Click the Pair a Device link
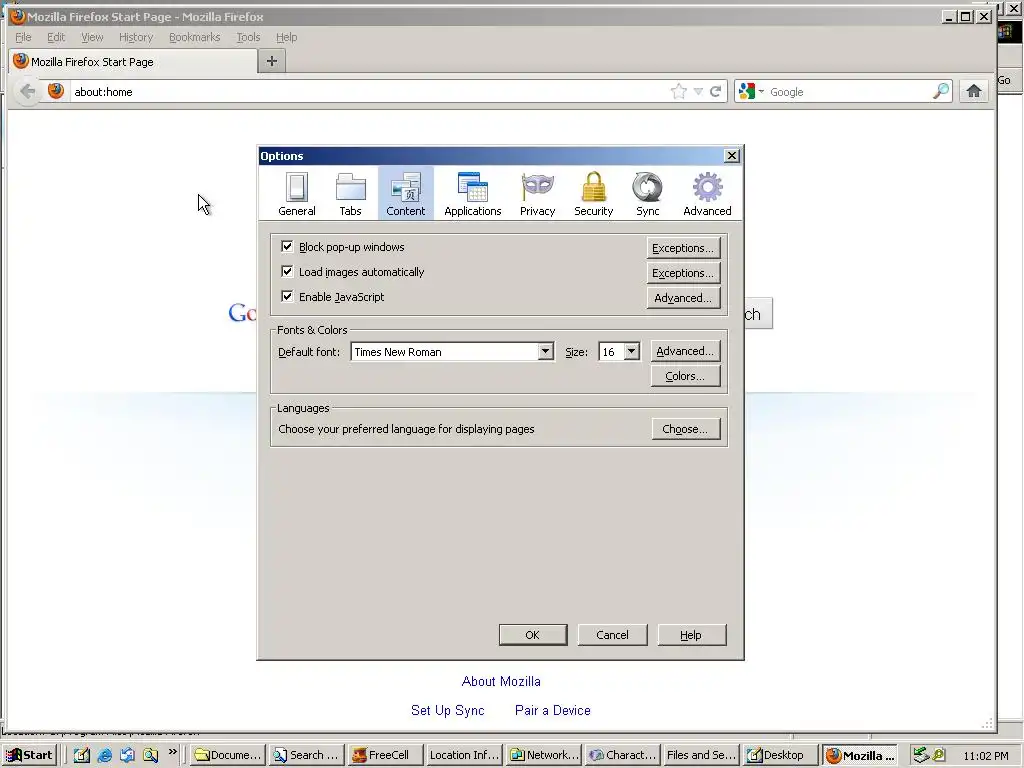This screenshot has height=768, width=1024. coord(552,710)
